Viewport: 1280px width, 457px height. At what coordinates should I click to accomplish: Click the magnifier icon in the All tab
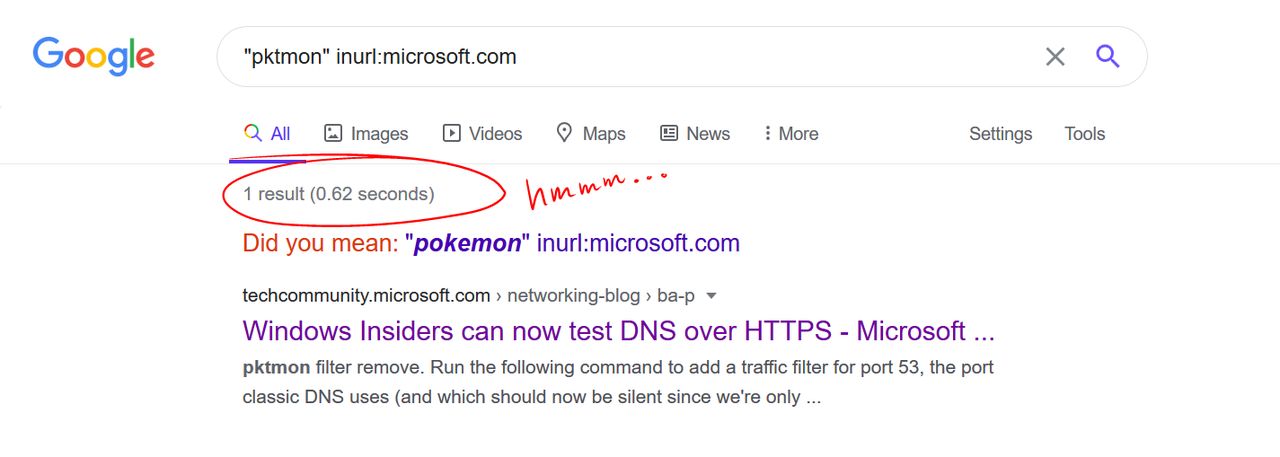tap(253, 133)
